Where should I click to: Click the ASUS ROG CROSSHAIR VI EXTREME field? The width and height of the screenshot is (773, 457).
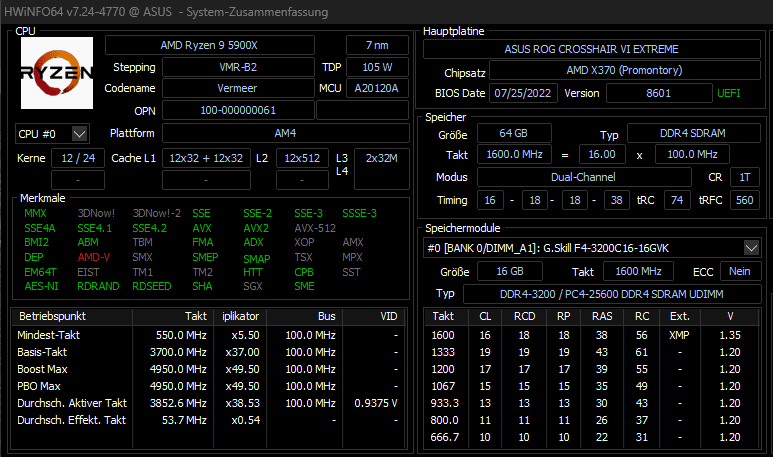tap(592, 49)
